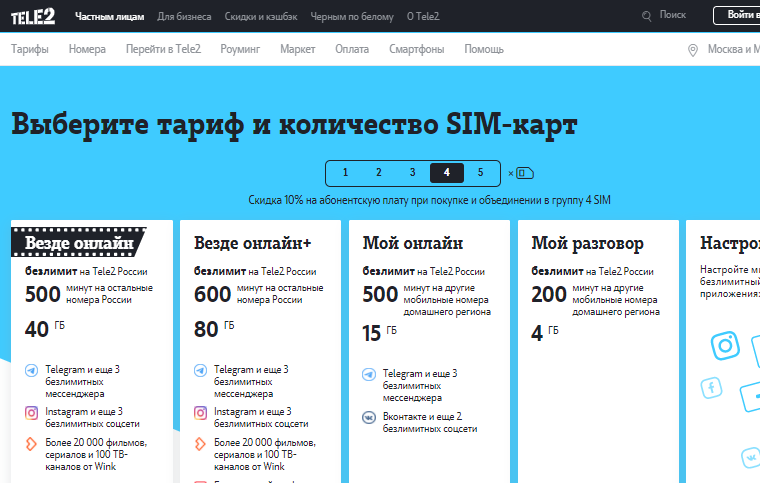Click large Instagram icon in Настрой card
Image resolution: width=760 pixels, height=483 pixels.
click(x=725, y=345)
